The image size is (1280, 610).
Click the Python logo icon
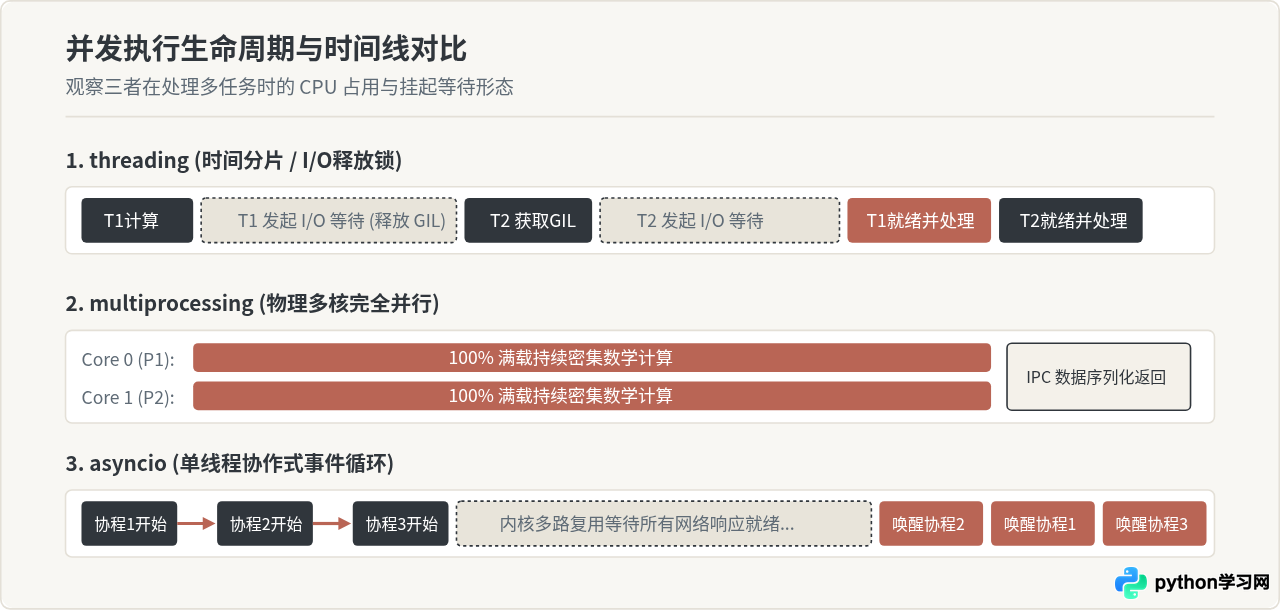click(x=1131, y=583)
